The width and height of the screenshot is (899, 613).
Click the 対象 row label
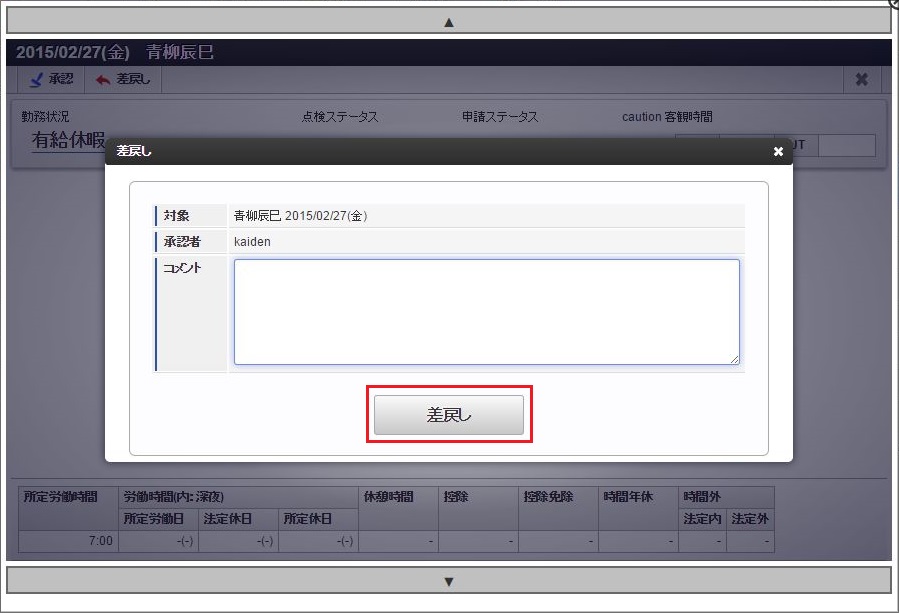coord(176,216)
